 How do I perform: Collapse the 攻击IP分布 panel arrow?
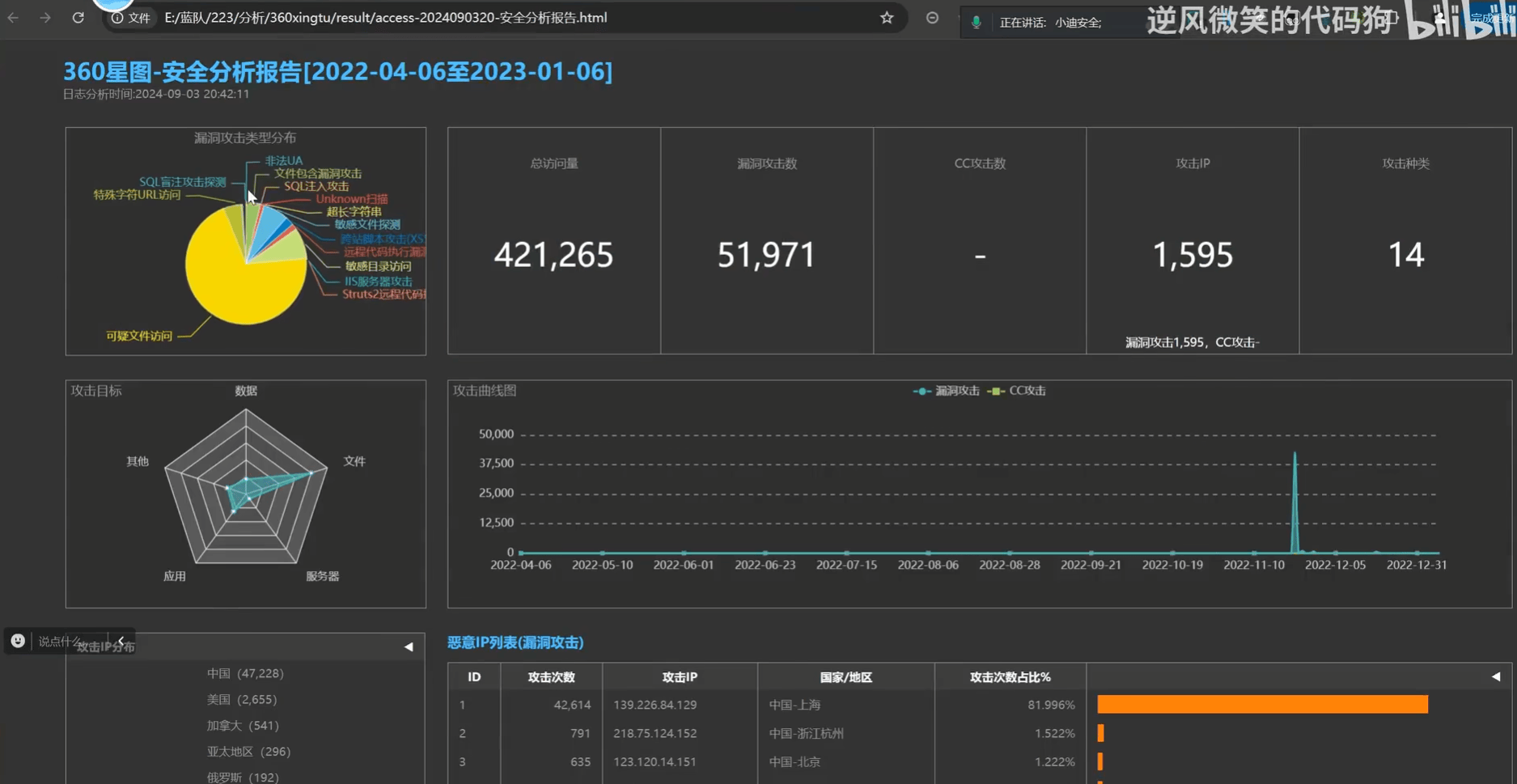tap(409, 646)
